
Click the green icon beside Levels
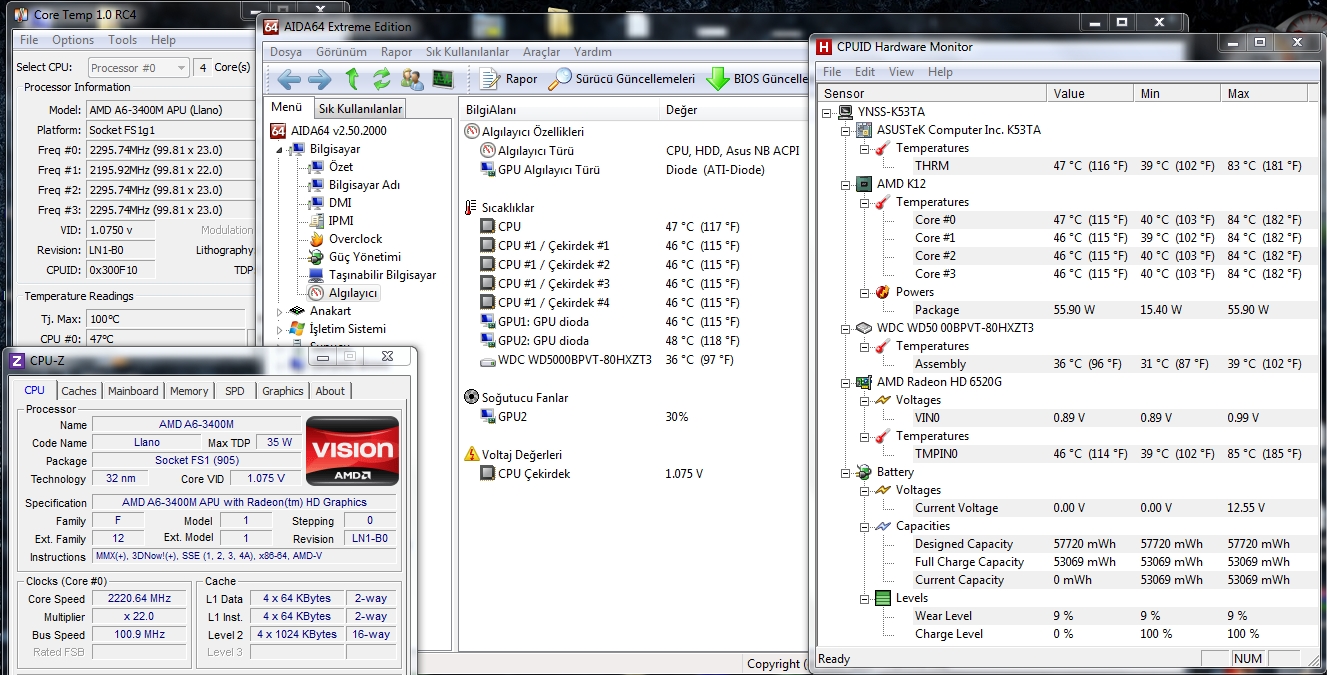(882, 598)
